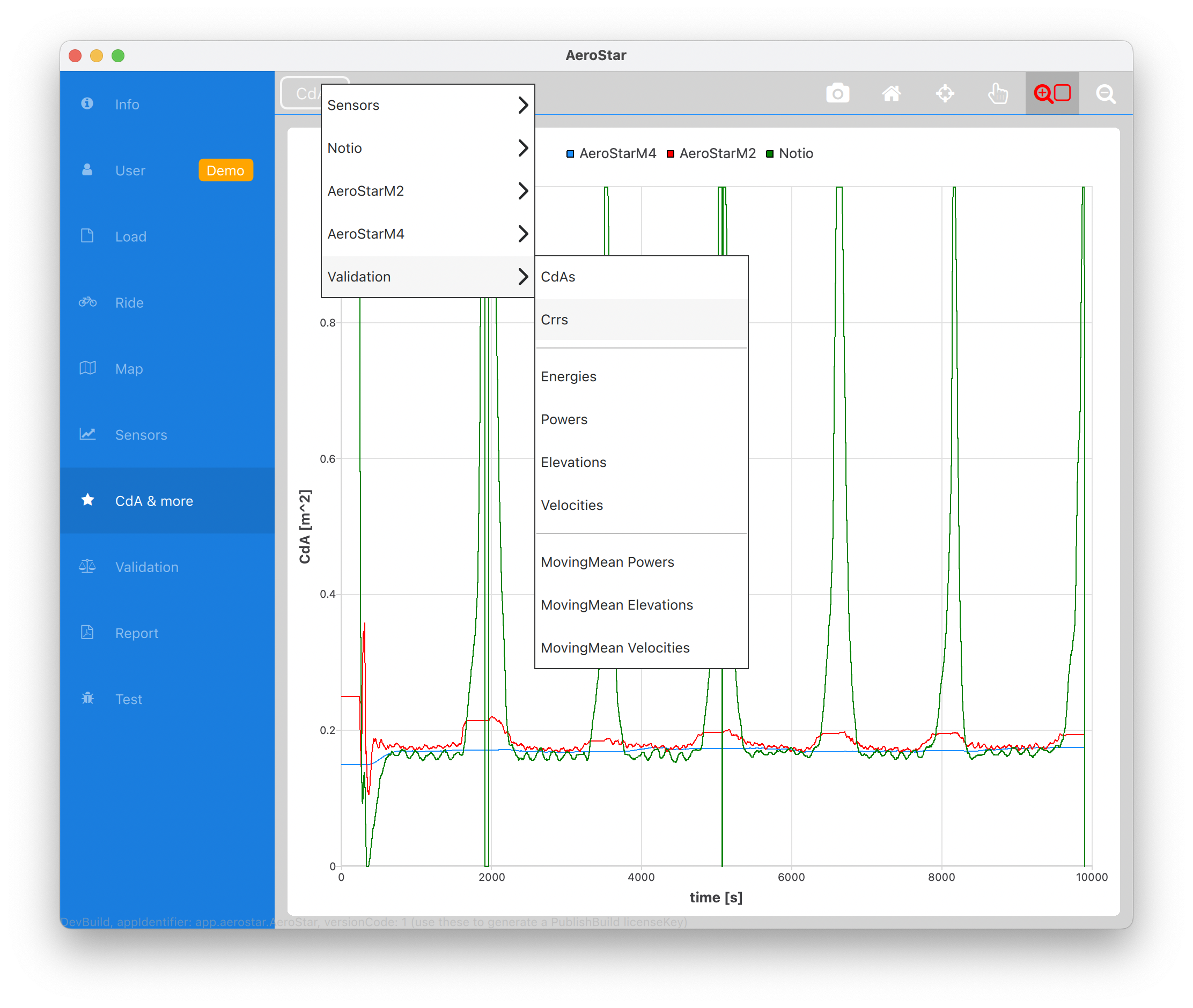
Task: Toggle Notio series visibility in legend
Action: (x=795, y=153)
